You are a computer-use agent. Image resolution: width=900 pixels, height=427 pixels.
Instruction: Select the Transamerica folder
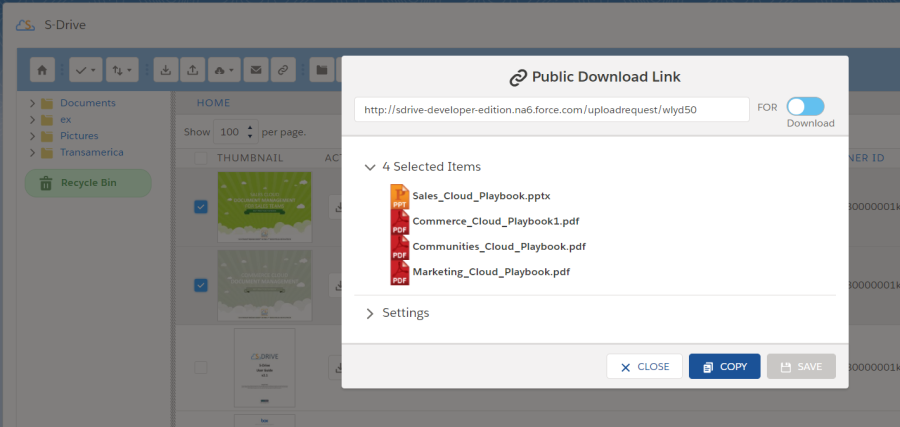(x=91, y=152)
